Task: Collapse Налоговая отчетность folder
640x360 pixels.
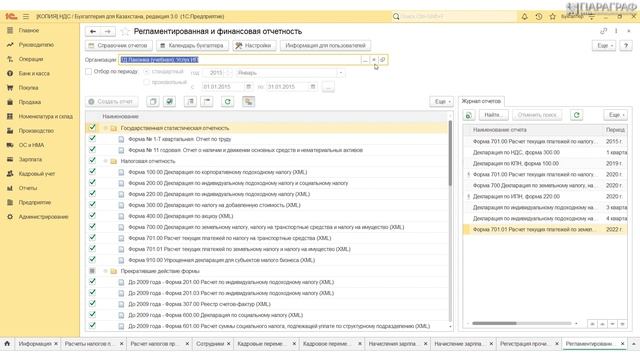Action: pos(106,161)
